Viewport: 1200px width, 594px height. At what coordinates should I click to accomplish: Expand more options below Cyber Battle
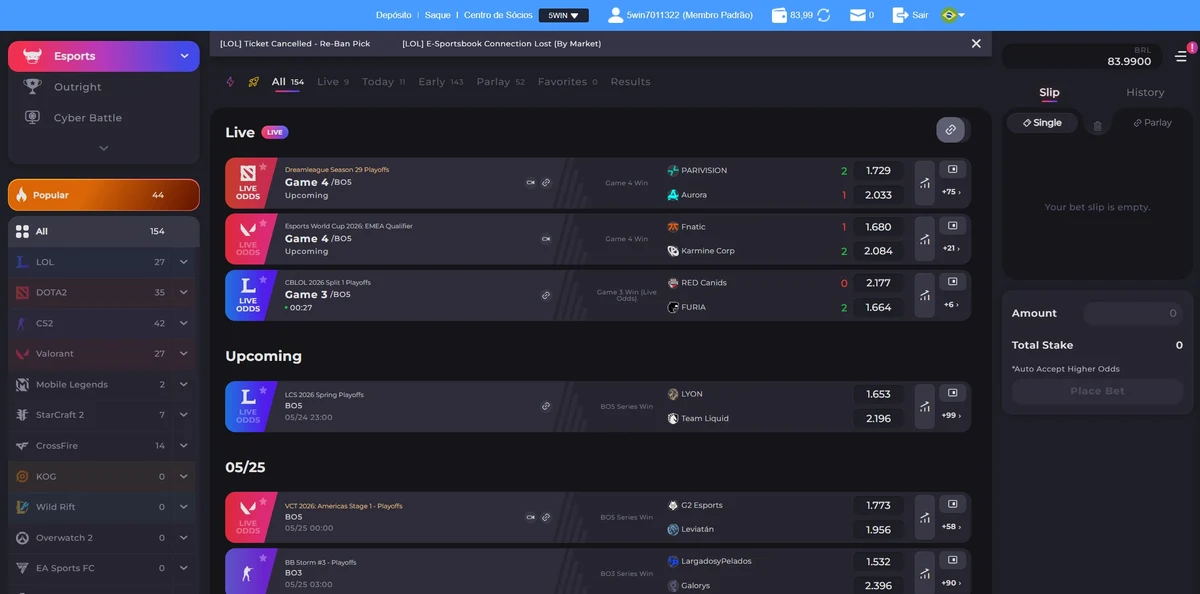(104, 148)
